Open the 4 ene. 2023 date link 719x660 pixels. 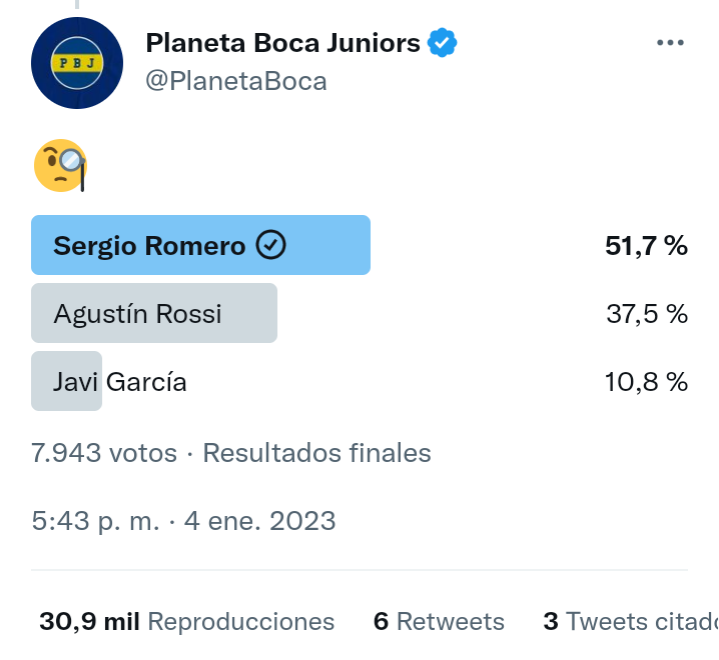pos(260,521)
